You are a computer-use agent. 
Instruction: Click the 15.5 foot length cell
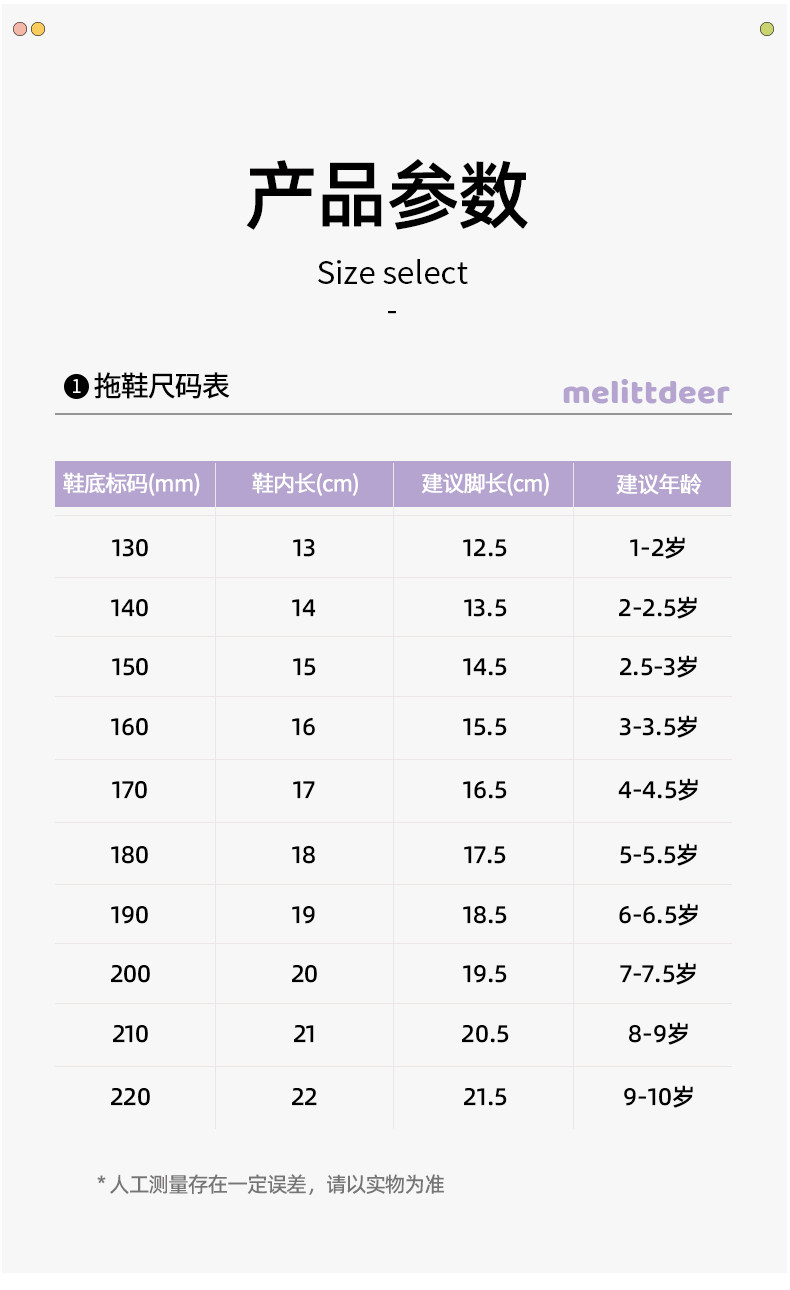484,727
